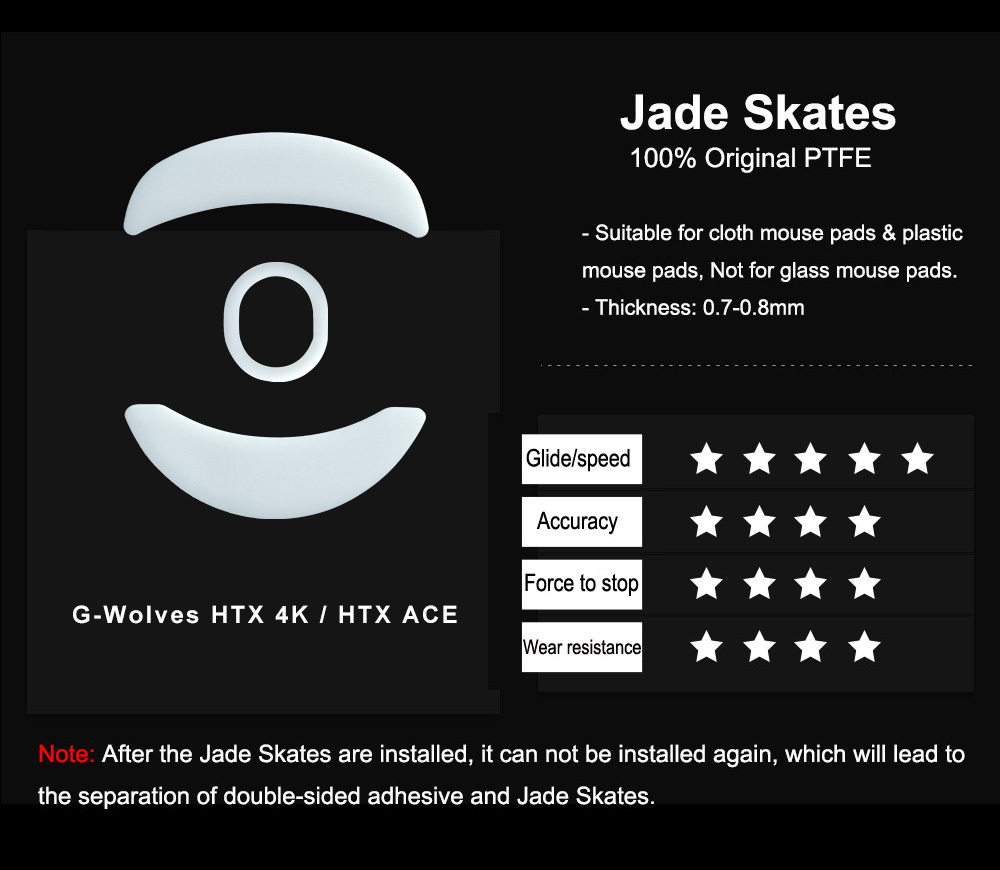
Task: Select the Force to stop label
Action: point(581,583)
